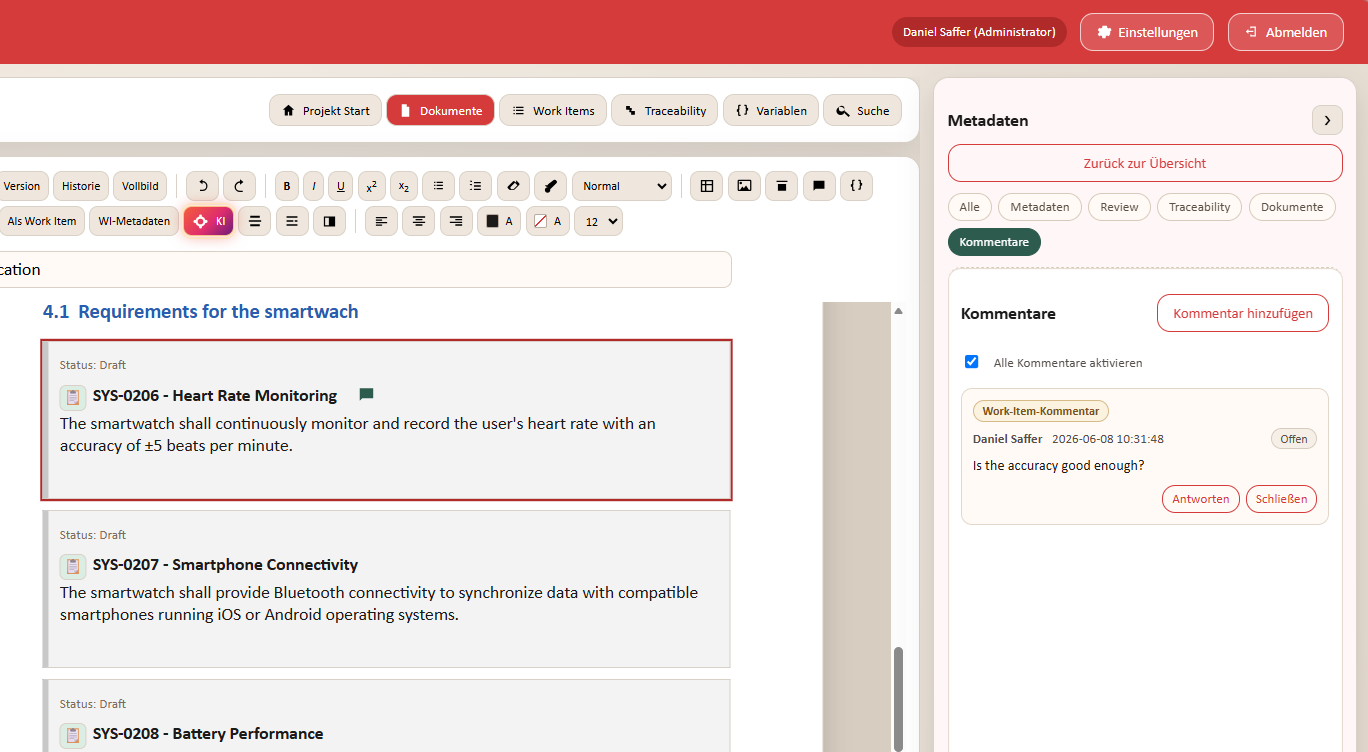Insert an image
Viewport: 1368px width, 752px height.
tap(744, 186)
